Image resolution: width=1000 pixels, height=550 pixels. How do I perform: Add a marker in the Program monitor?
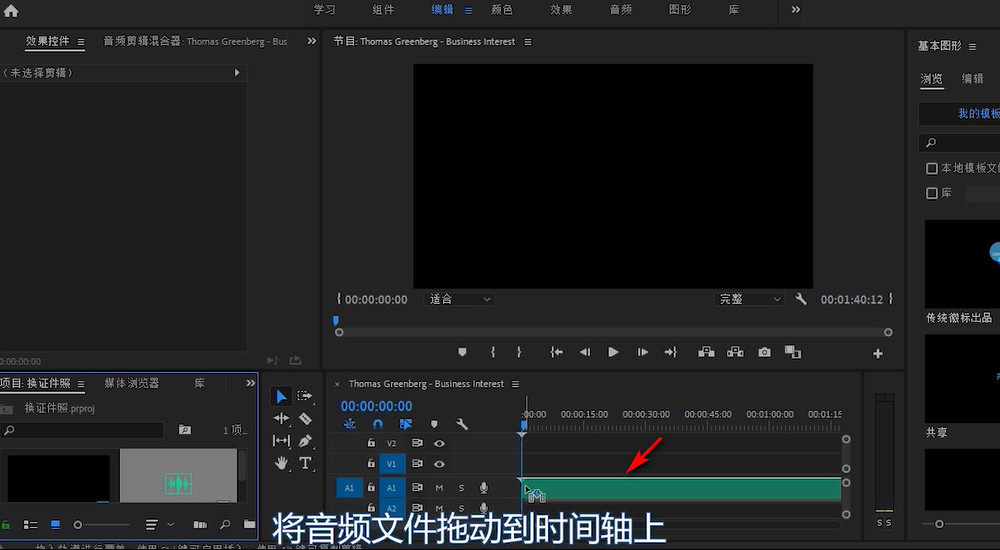click(x=462, y=352)
